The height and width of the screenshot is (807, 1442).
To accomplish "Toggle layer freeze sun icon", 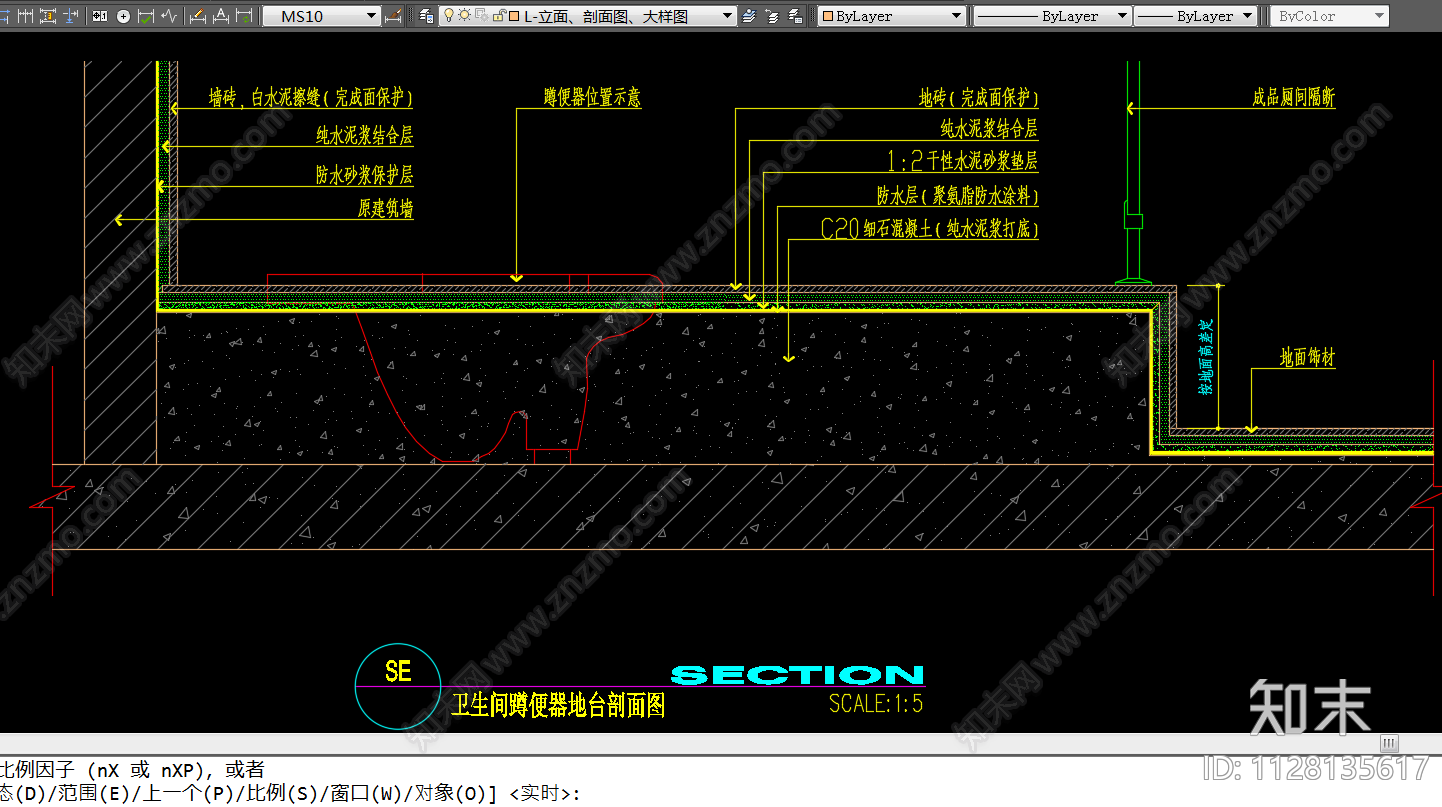I will (x=465, y=15).
